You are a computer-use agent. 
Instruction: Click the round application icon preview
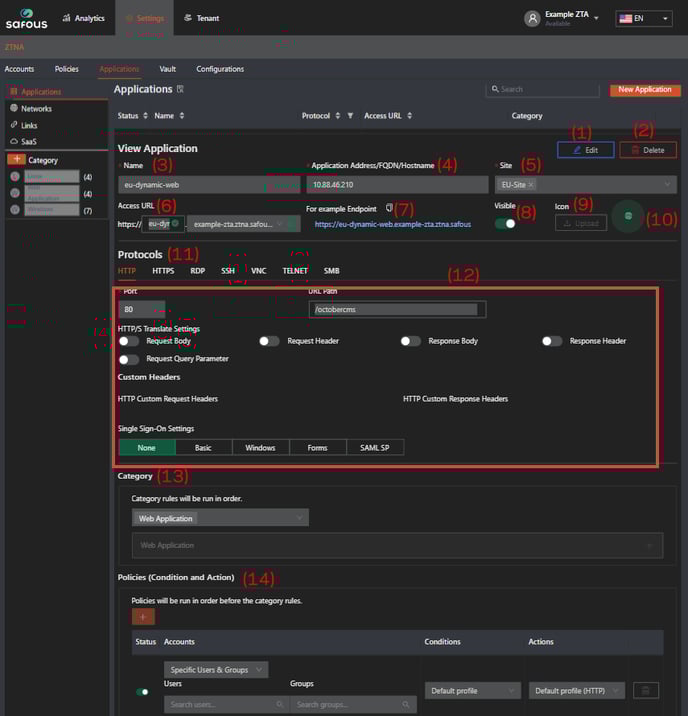[627, 216]
